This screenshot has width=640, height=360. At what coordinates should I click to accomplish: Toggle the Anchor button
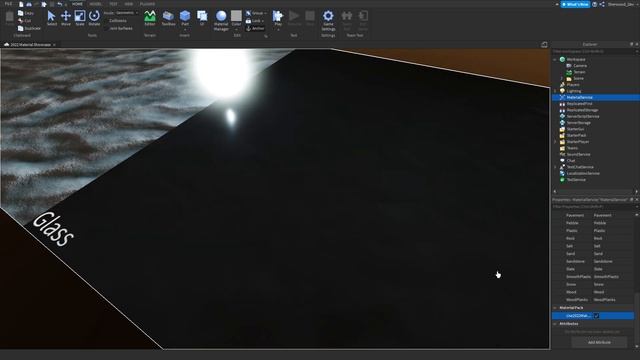pyautogui.click(x=255, y=29)
